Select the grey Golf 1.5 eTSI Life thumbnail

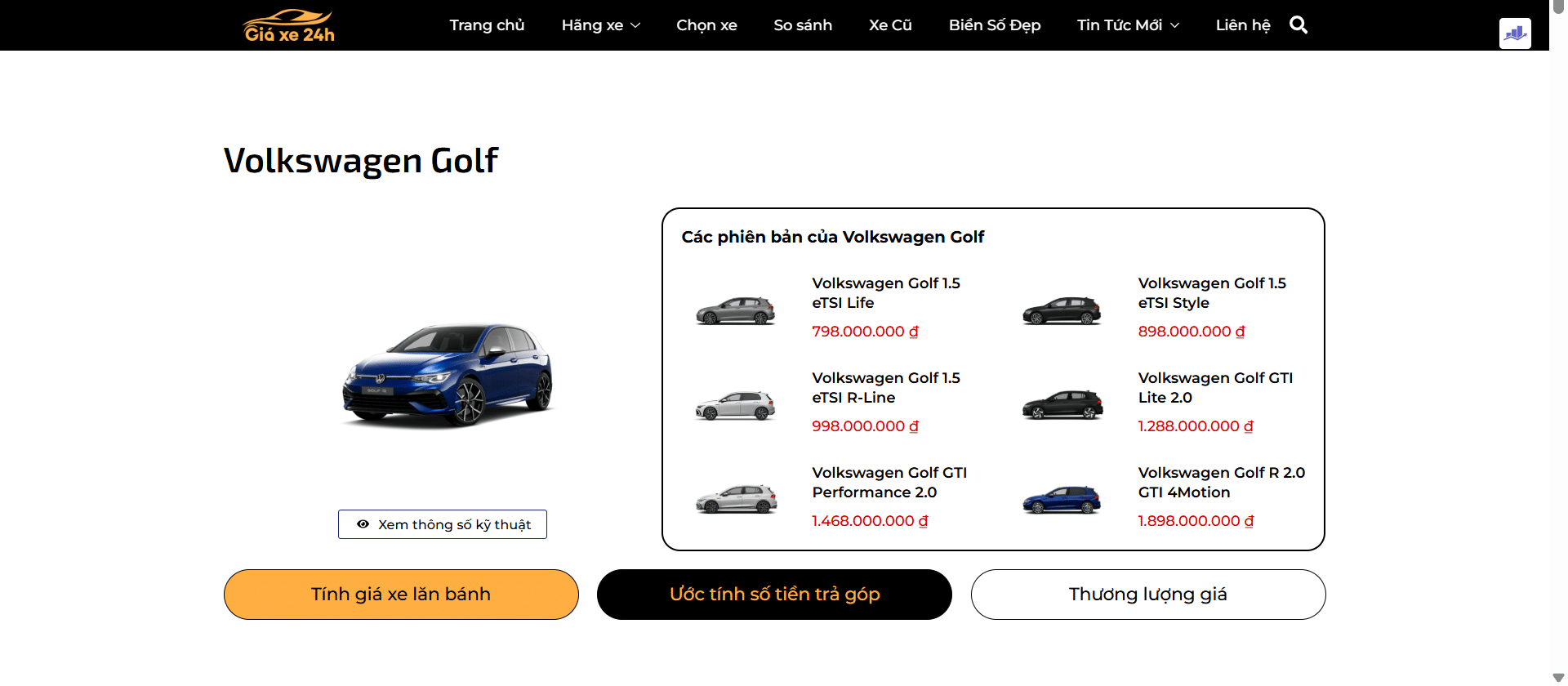735,310
